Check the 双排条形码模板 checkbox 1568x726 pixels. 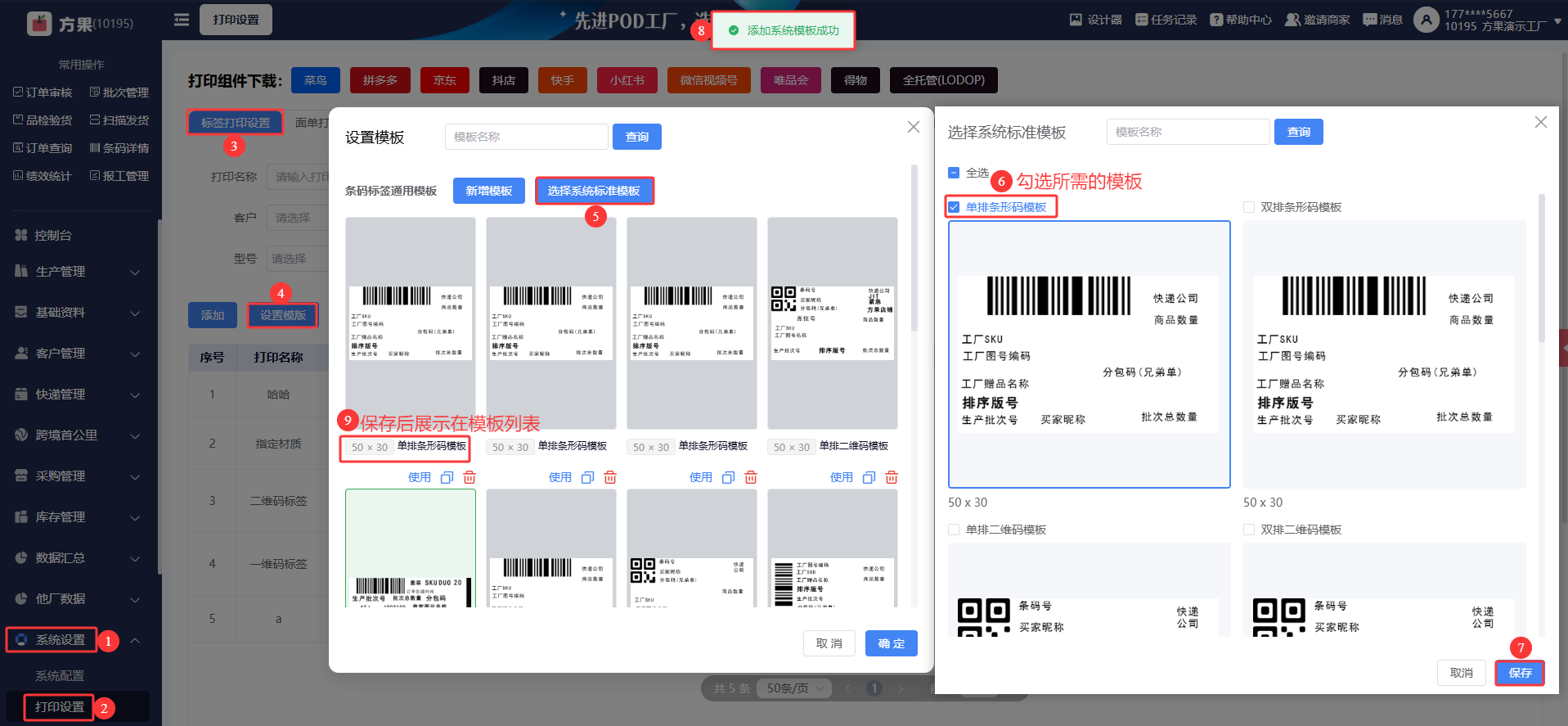(x=1249, y=207)
